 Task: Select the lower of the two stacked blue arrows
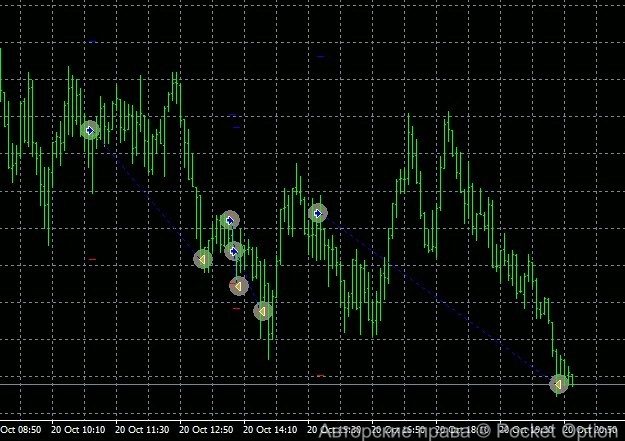[x=234, y=251]
